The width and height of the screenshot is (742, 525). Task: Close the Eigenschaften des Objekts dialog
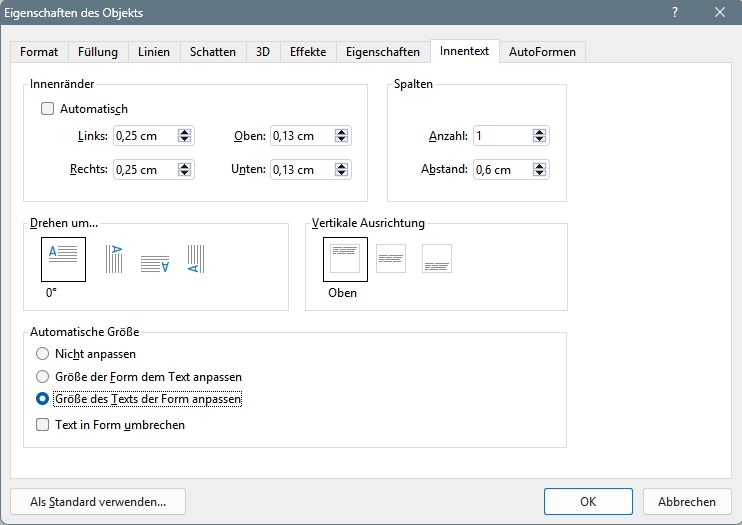[x=720, y=12]
